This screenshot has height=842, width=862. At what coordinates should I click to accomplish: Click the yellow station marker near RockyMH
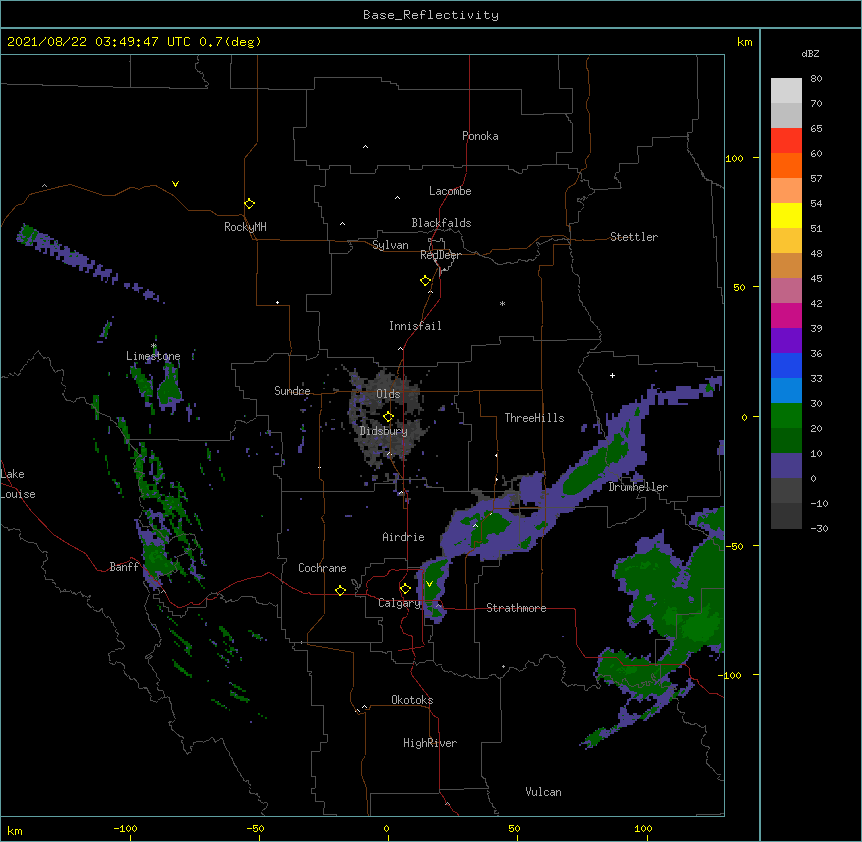pos(249,203)
